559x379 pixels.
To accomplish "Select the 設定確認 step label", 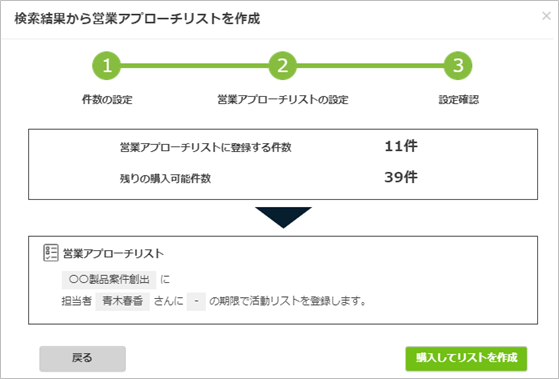I will point(458,99).
